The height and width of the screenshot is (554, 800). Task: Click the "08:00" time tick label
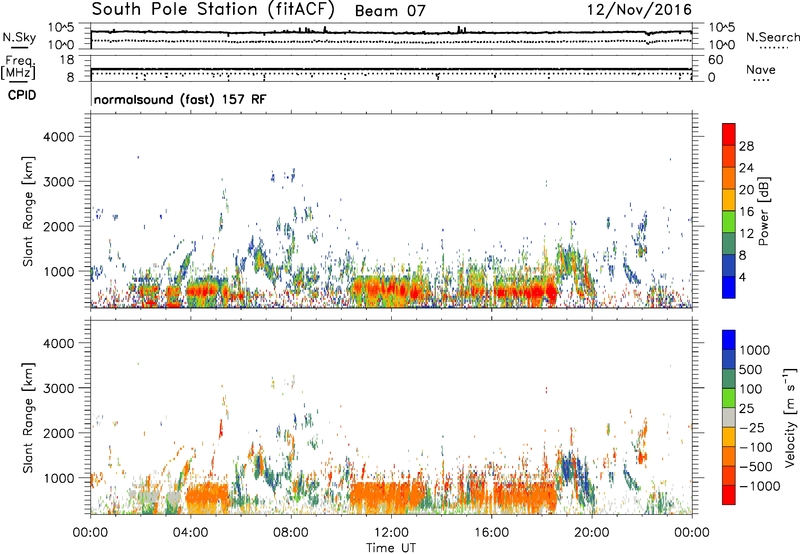tap(291, 533)
